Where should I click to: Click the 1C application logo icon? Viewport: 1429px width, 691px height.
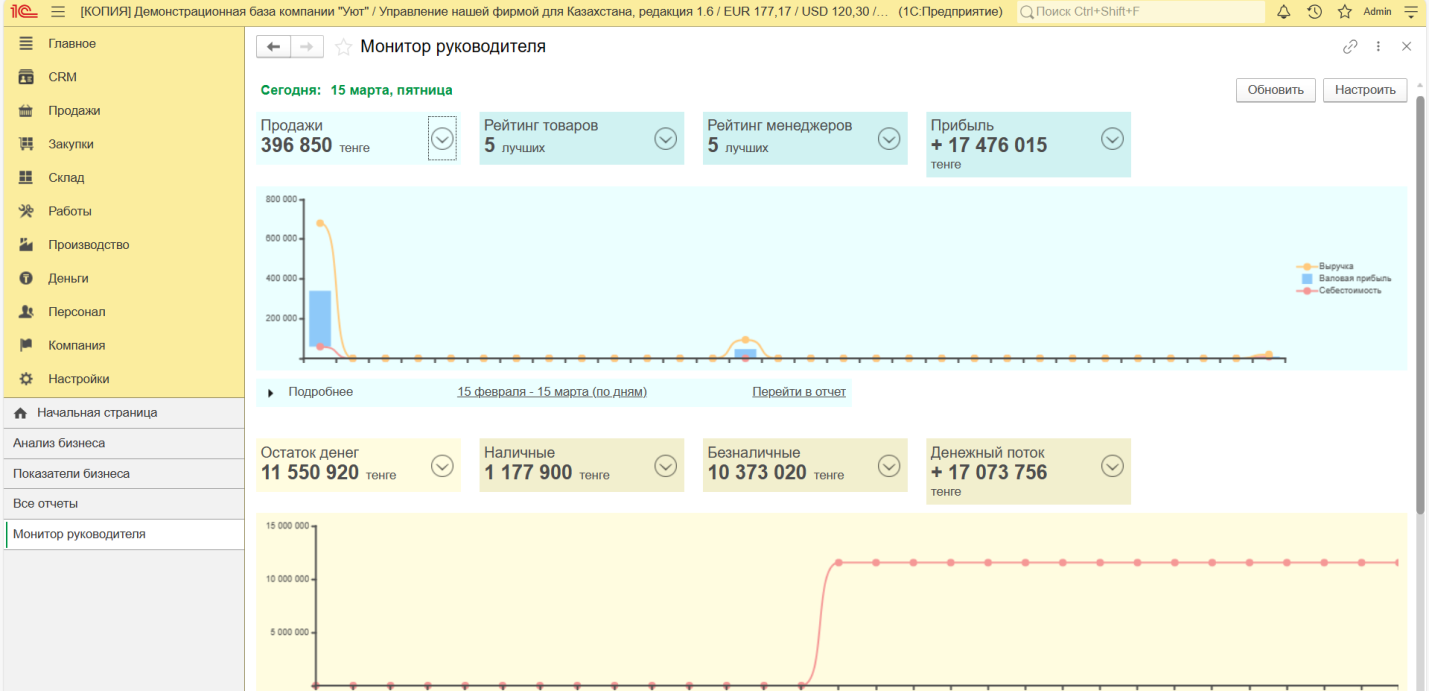tap(23, 12)
